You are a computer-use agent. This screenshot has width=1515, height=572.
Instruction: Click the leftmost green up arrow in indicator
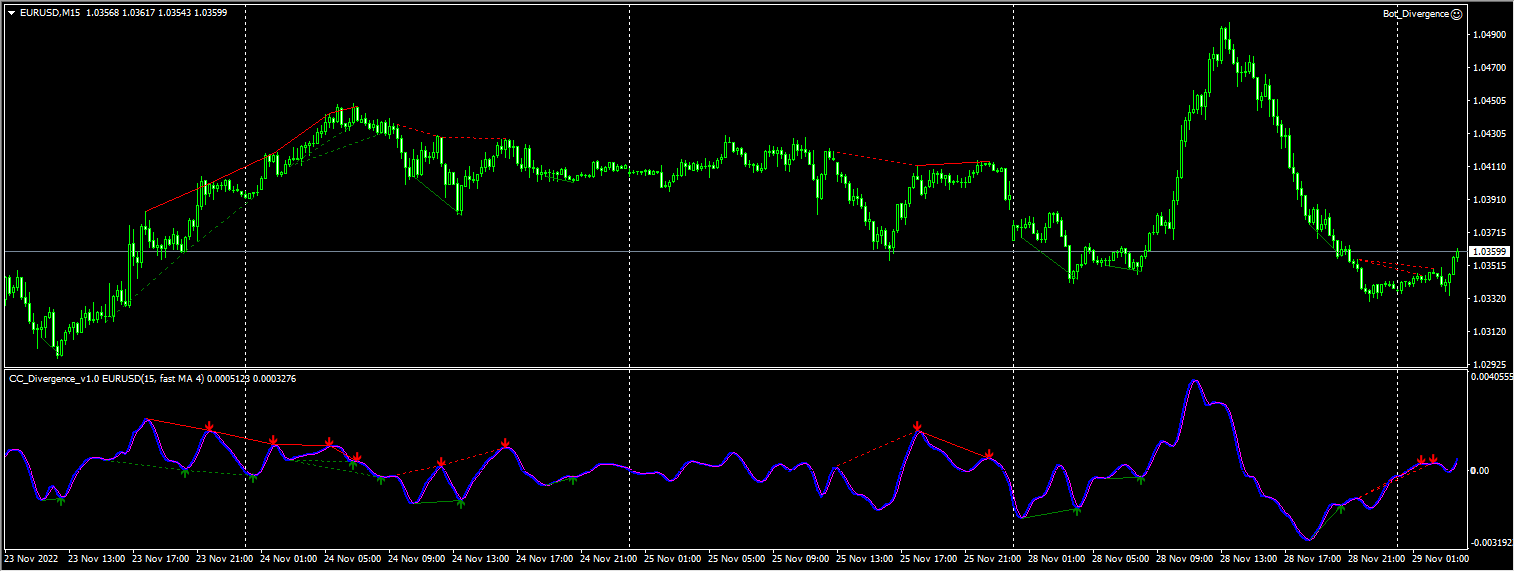(60, 500)
